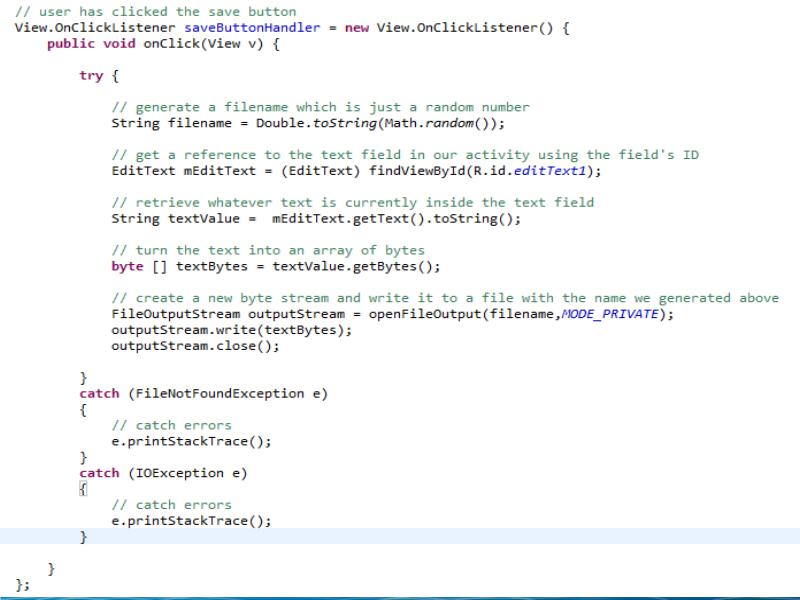Click comment 'turn the text into an array of bytes'
The image size is (800, 600).
pos(268,250)
